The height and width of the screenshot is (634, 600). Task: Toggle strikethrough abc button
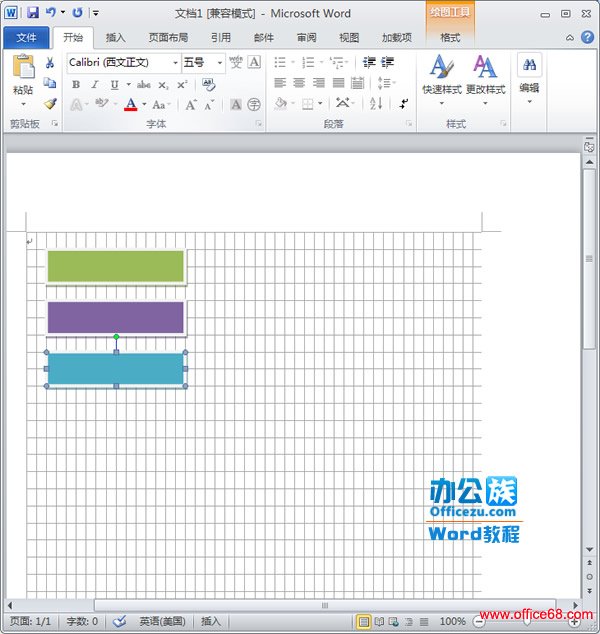tap(144, 85)
